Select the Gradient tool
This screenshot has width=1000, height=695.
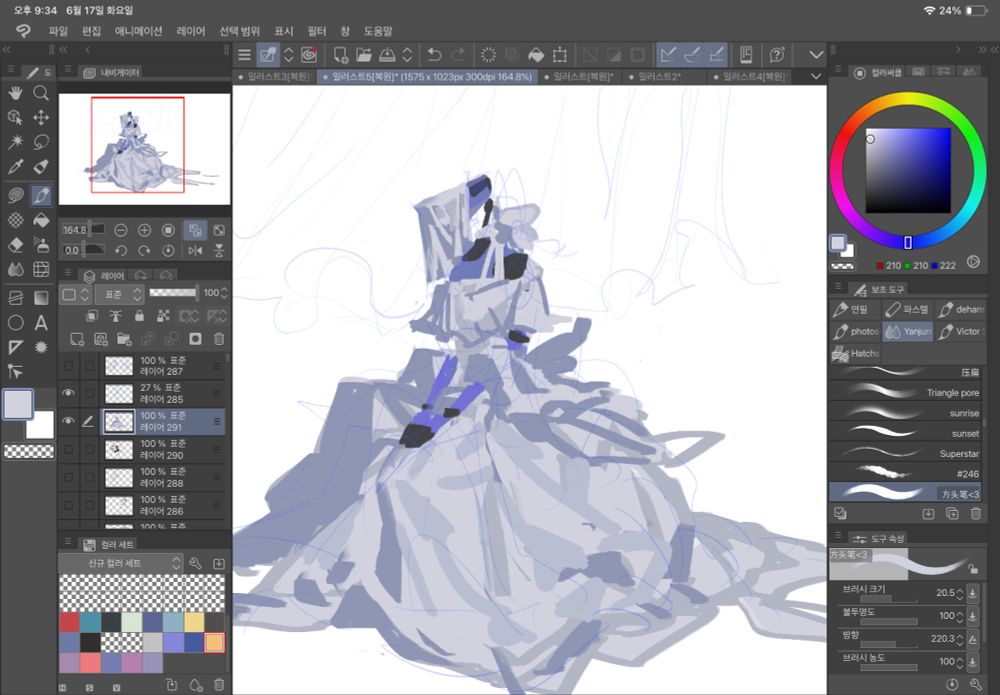(41, 298)
